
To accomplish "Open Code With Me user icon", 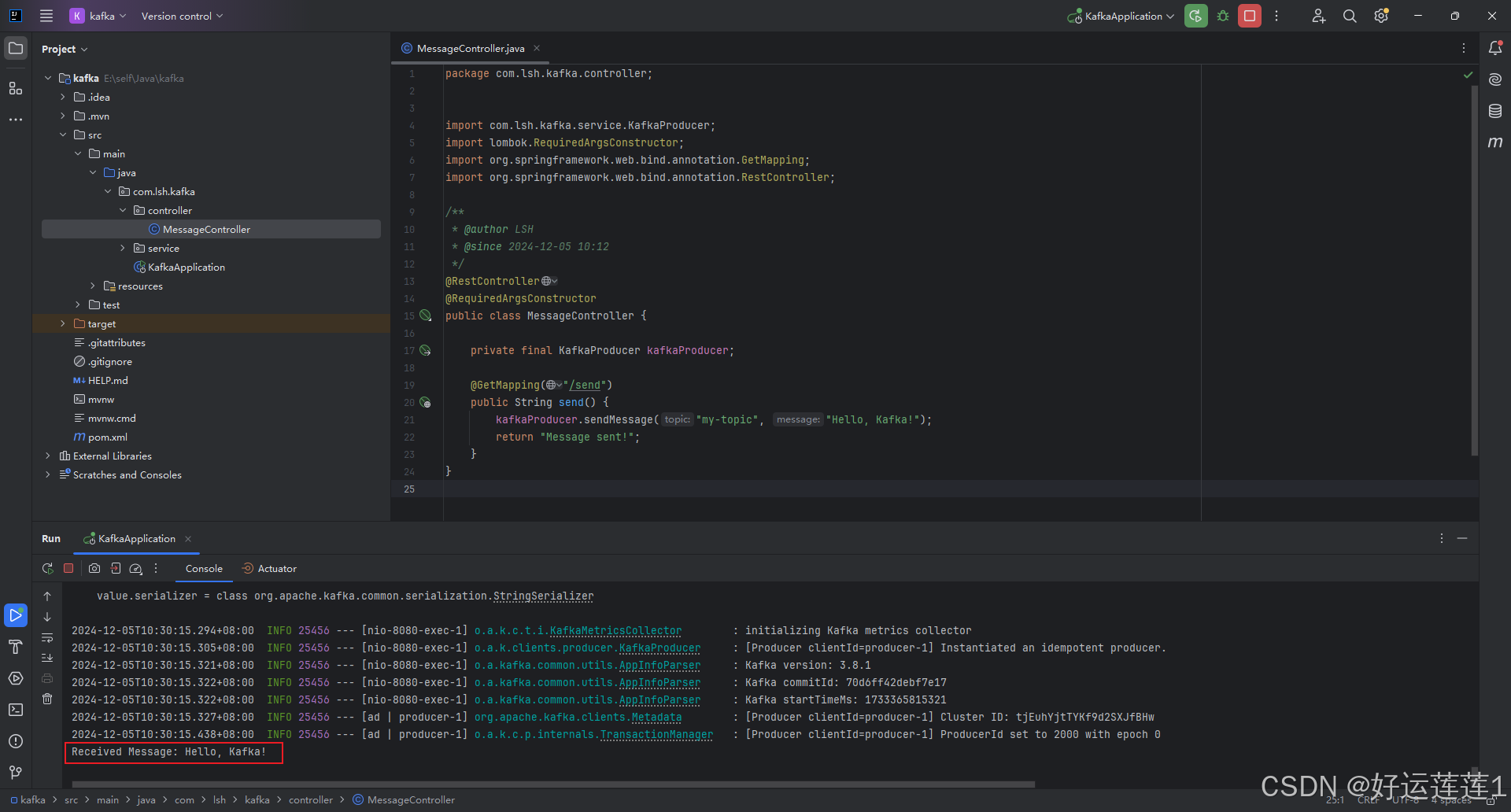I will tap(1318, 16).
